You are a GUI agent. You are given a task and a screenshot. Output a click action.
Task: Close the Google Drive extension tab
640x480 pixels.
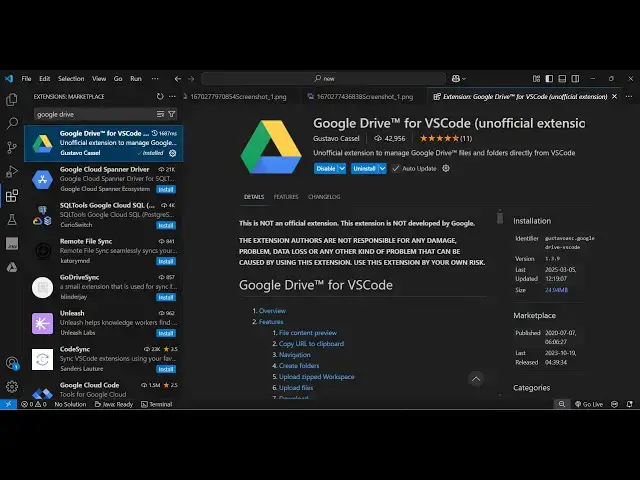[615, 96]
